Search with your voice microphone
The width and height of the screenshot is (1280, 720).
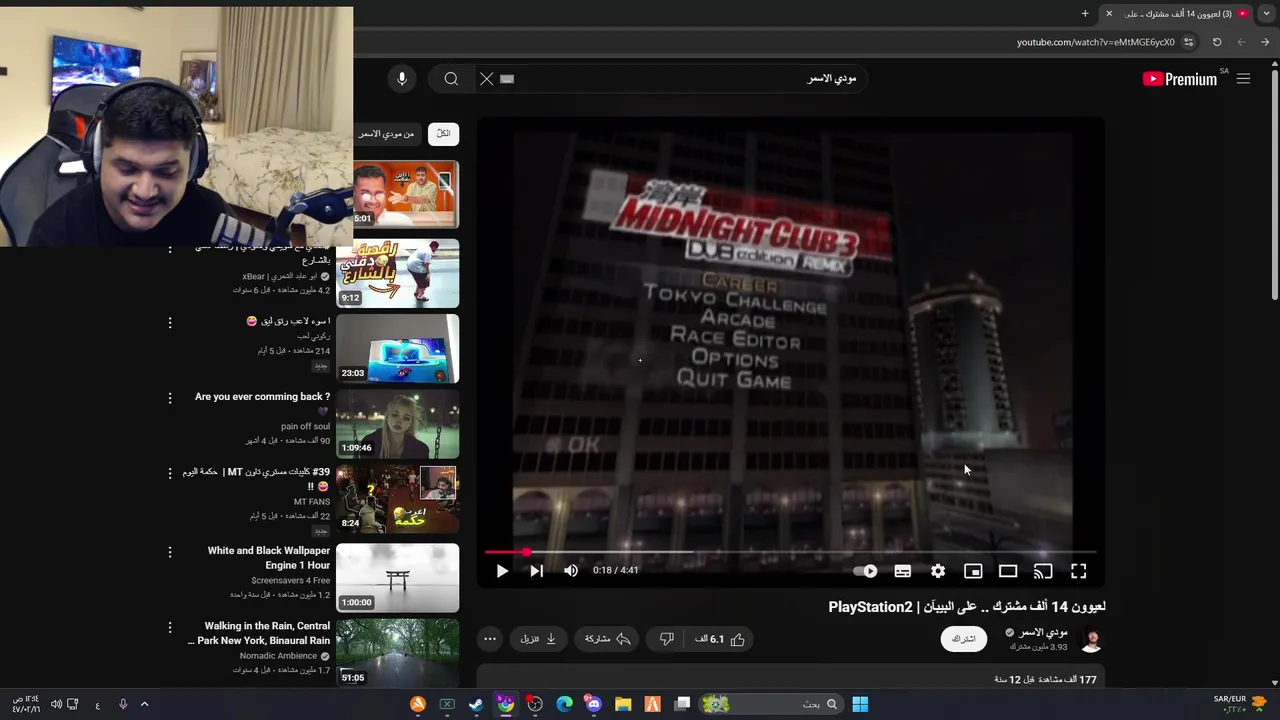[402, 79]
